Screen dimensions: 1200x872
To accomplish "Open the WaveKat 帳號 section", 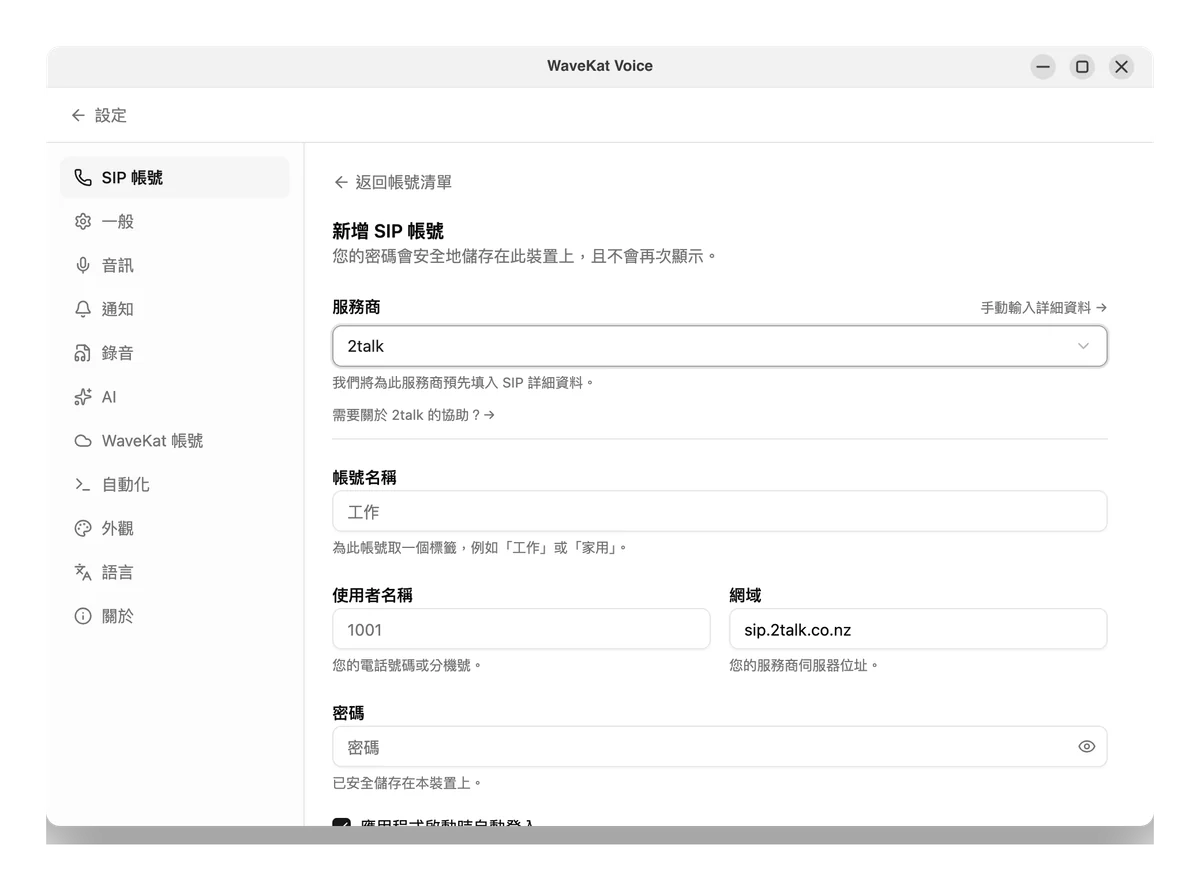I will (175, 441).
